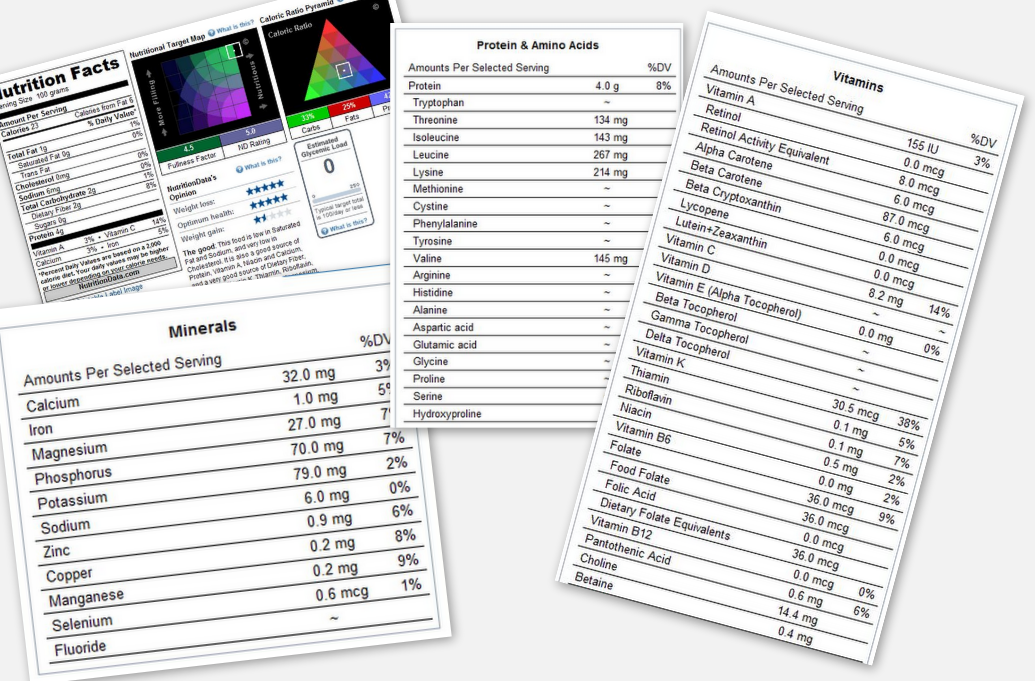Screen dimensions: 1035x681
Task: Click '79.0 mg' value in Minerals
Action: [320, 472]
